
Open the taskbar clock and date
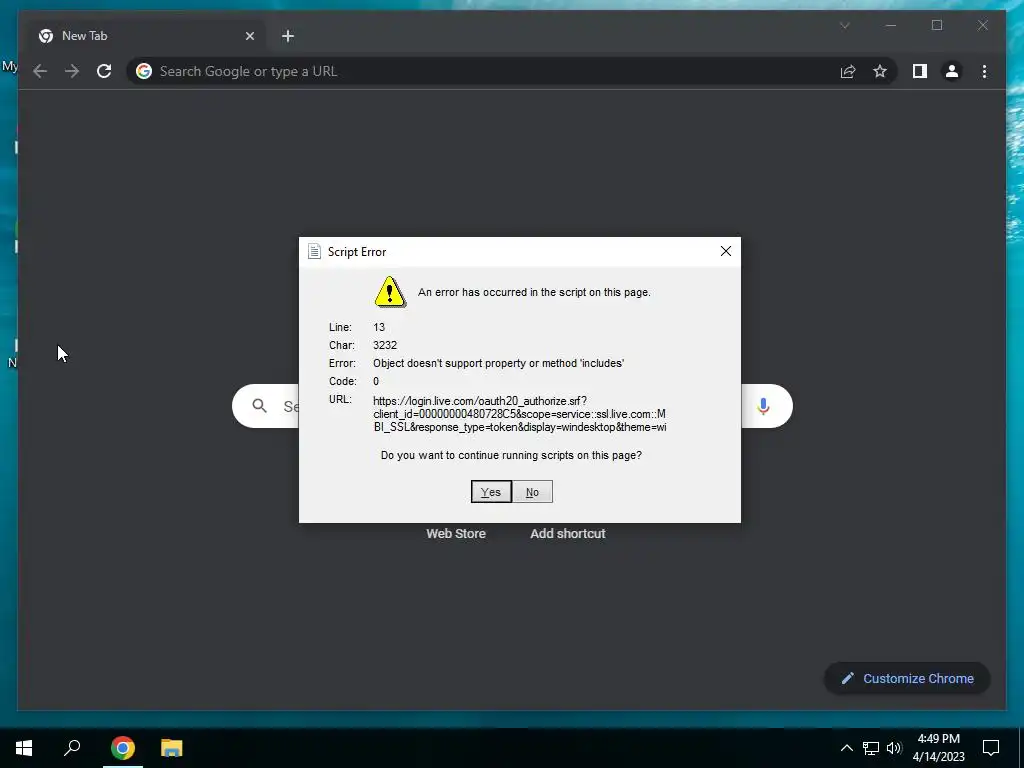(x=938, y=748)
